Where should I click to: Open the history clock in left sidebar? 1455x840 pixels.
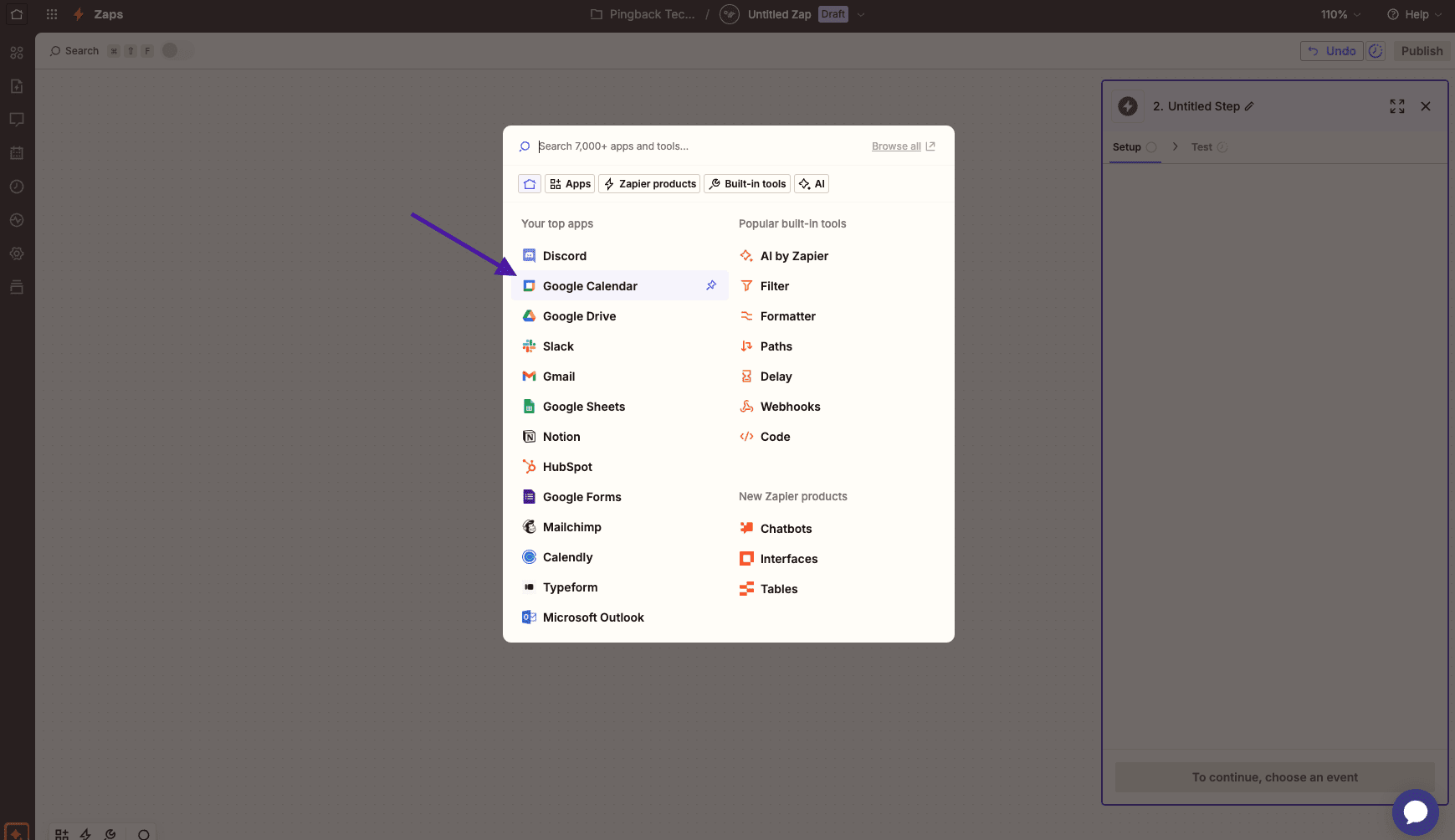click(x=17, y=187)
